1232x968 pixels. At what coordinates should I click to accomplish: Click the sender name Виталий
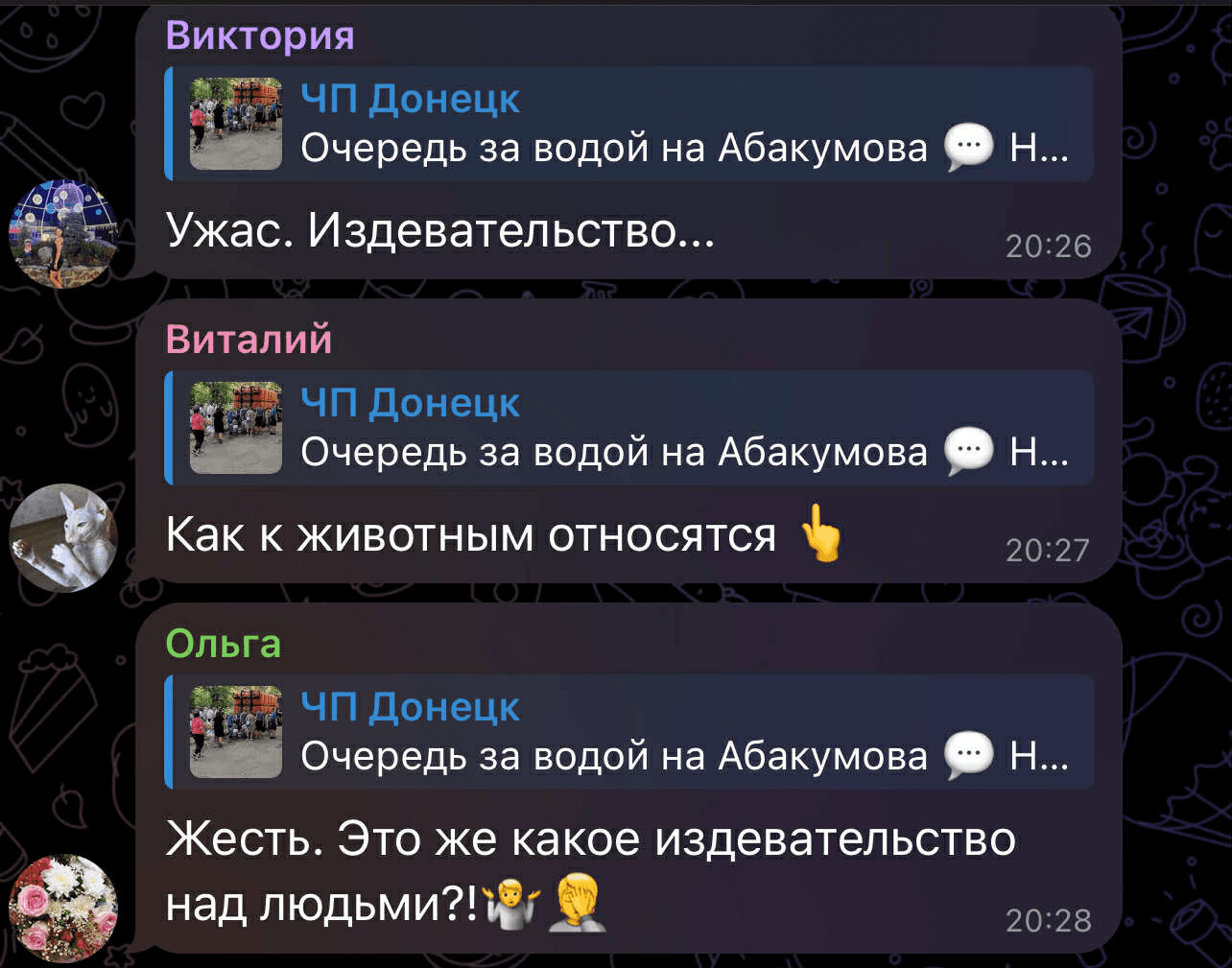(249, 340)
